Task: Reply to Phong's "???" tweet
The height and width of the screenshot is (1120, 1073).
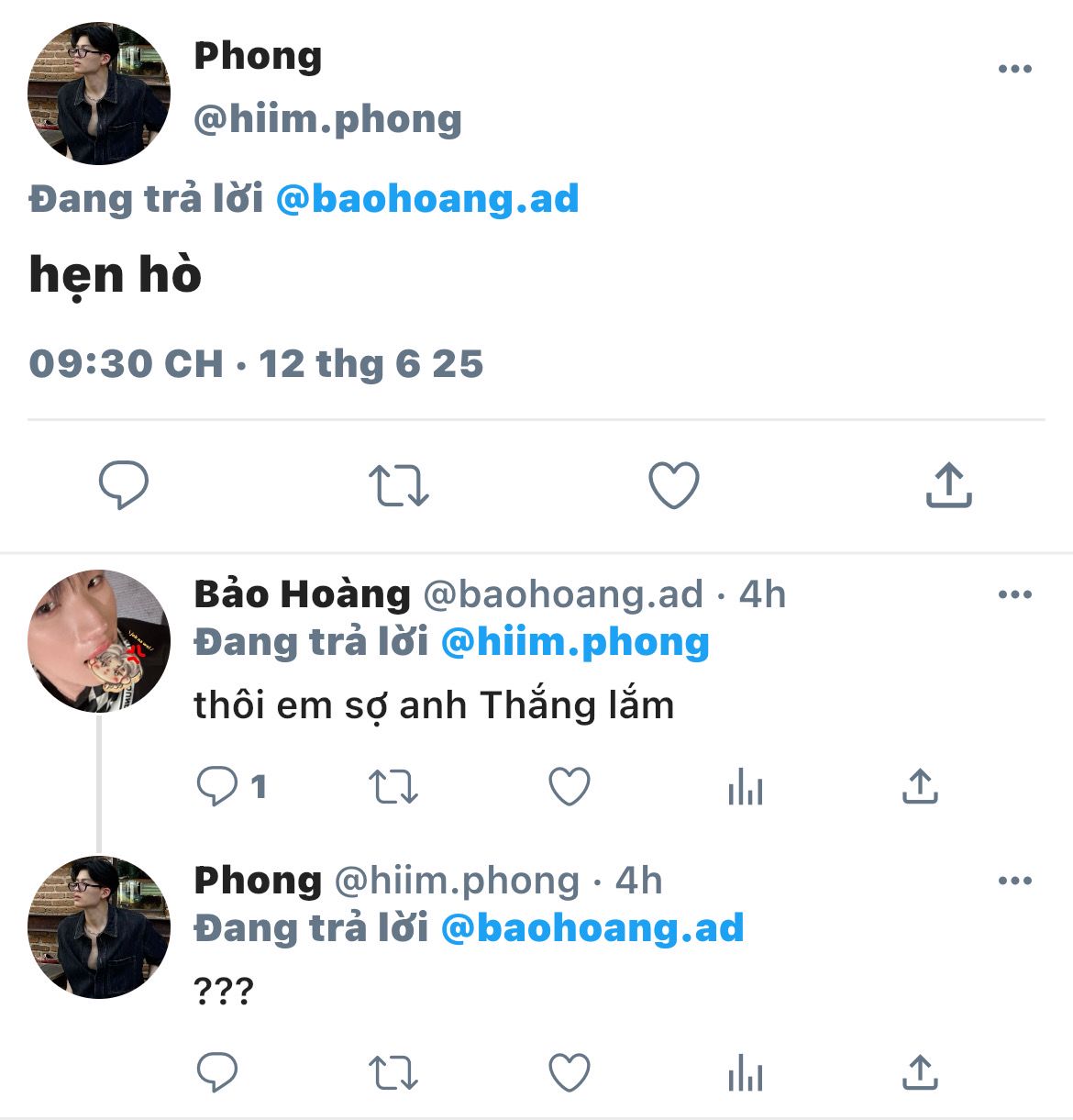Action: [x=217, y=1072]
